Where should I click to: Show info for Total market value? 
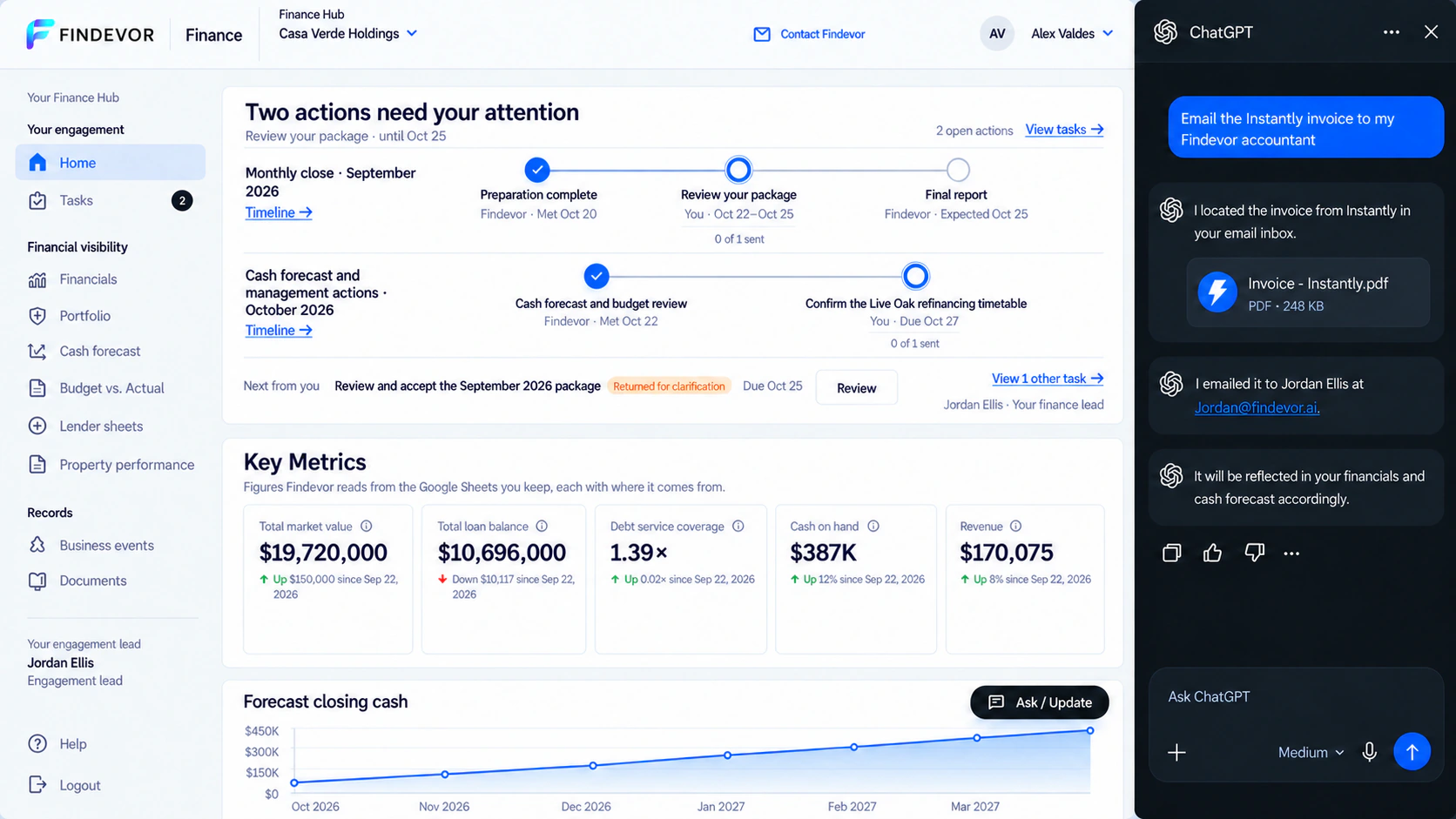click(x=367, y=527)
